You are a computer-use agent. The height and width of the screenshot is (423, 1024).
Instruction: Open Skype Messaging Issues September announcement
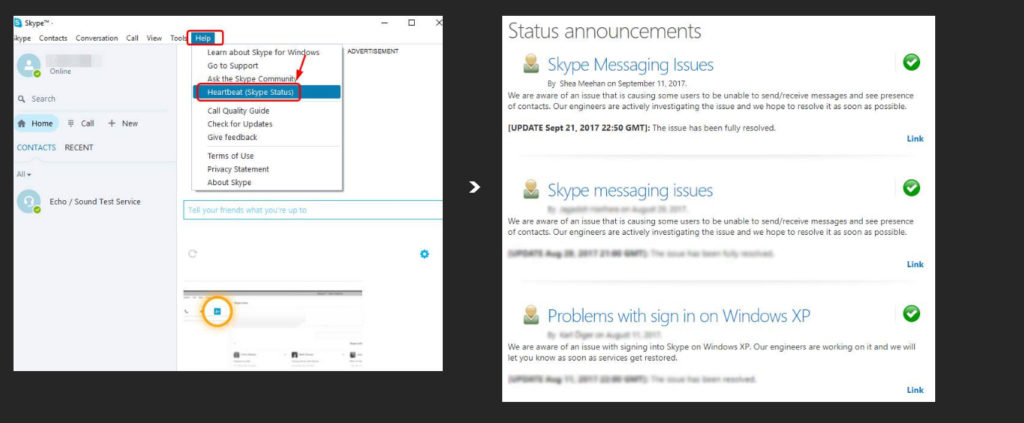(630, 65)
